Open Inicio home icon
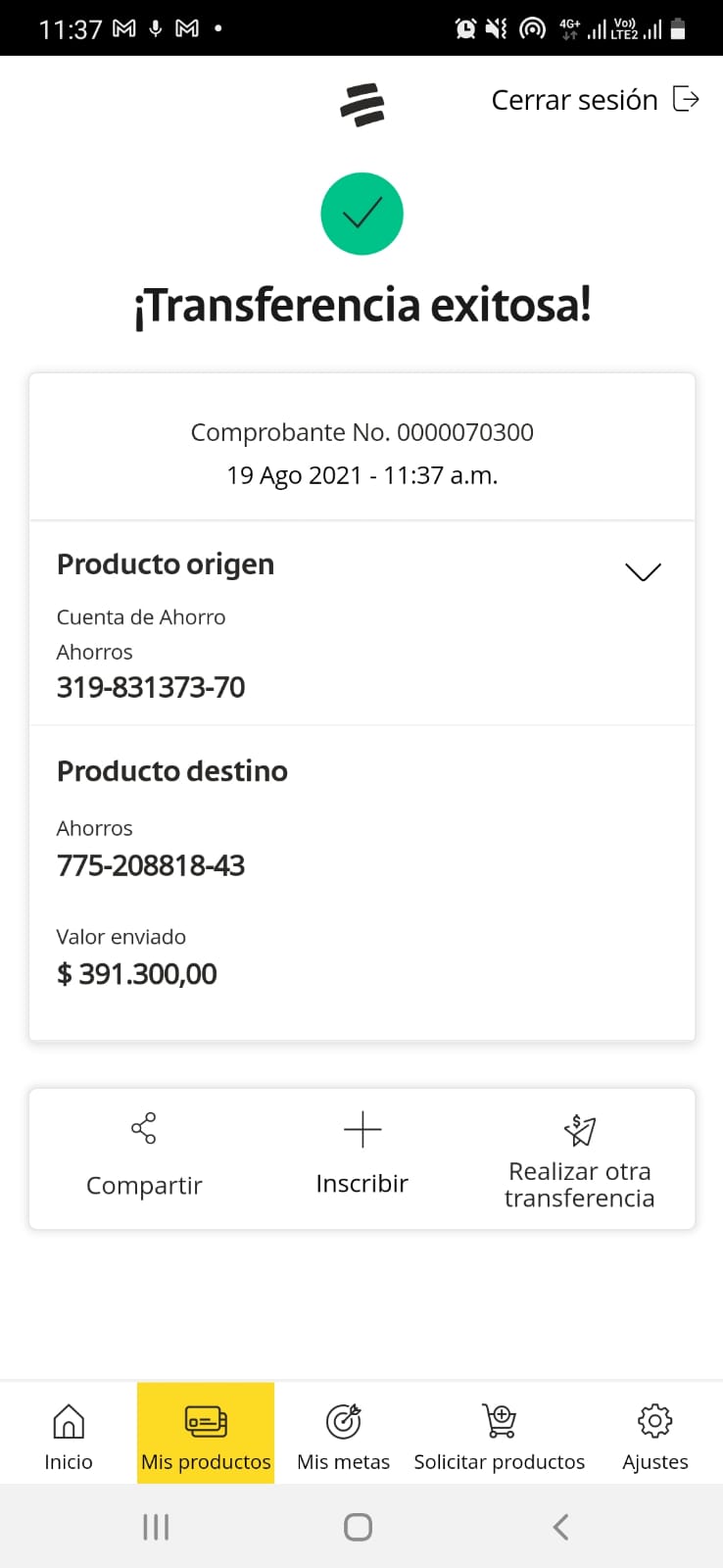 (x=69, y=1421)
